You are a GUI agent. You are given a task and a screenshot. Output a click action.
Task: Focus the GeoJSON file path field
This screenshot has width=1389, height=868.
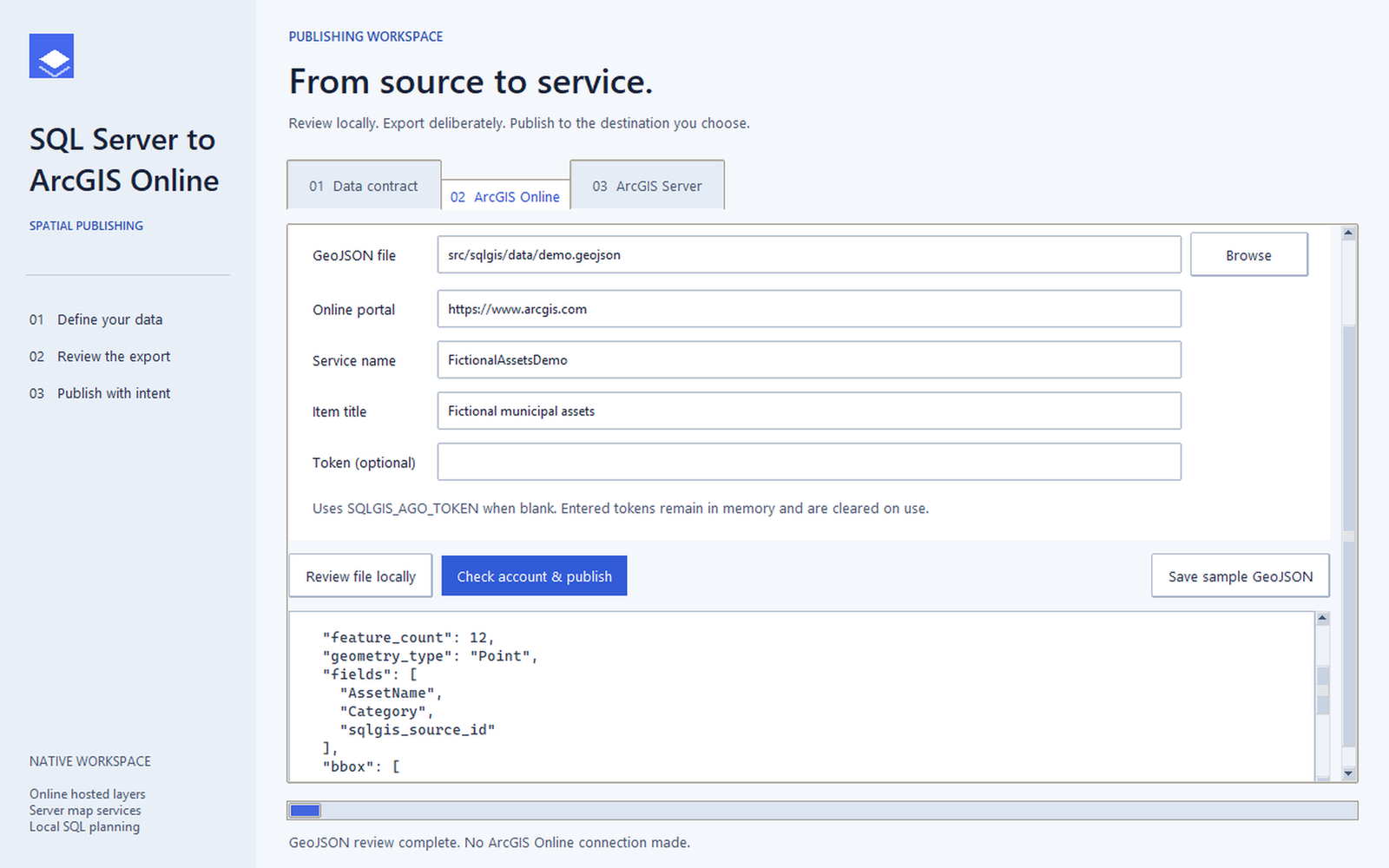click(809, 254)
